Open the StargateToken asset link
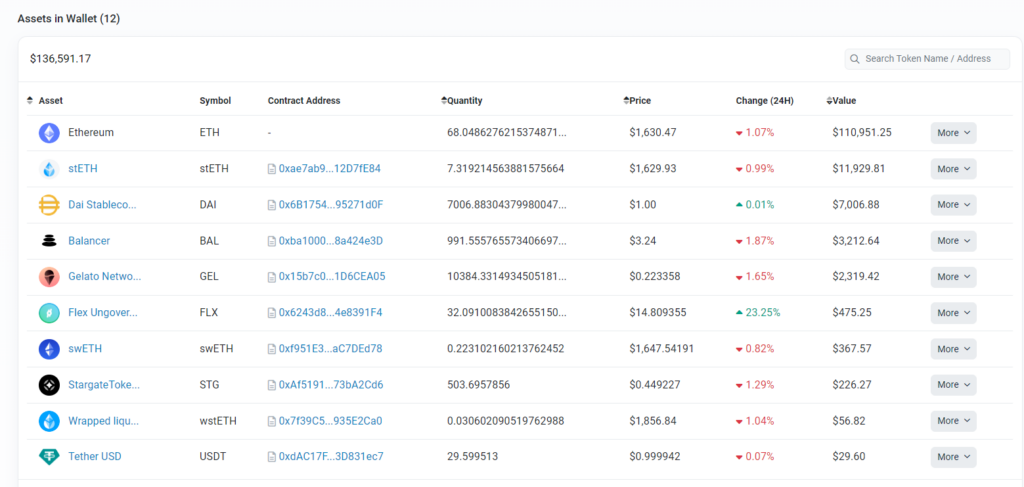The width and height of the screenshot is (1024, 487). click(x=104, y=385)
